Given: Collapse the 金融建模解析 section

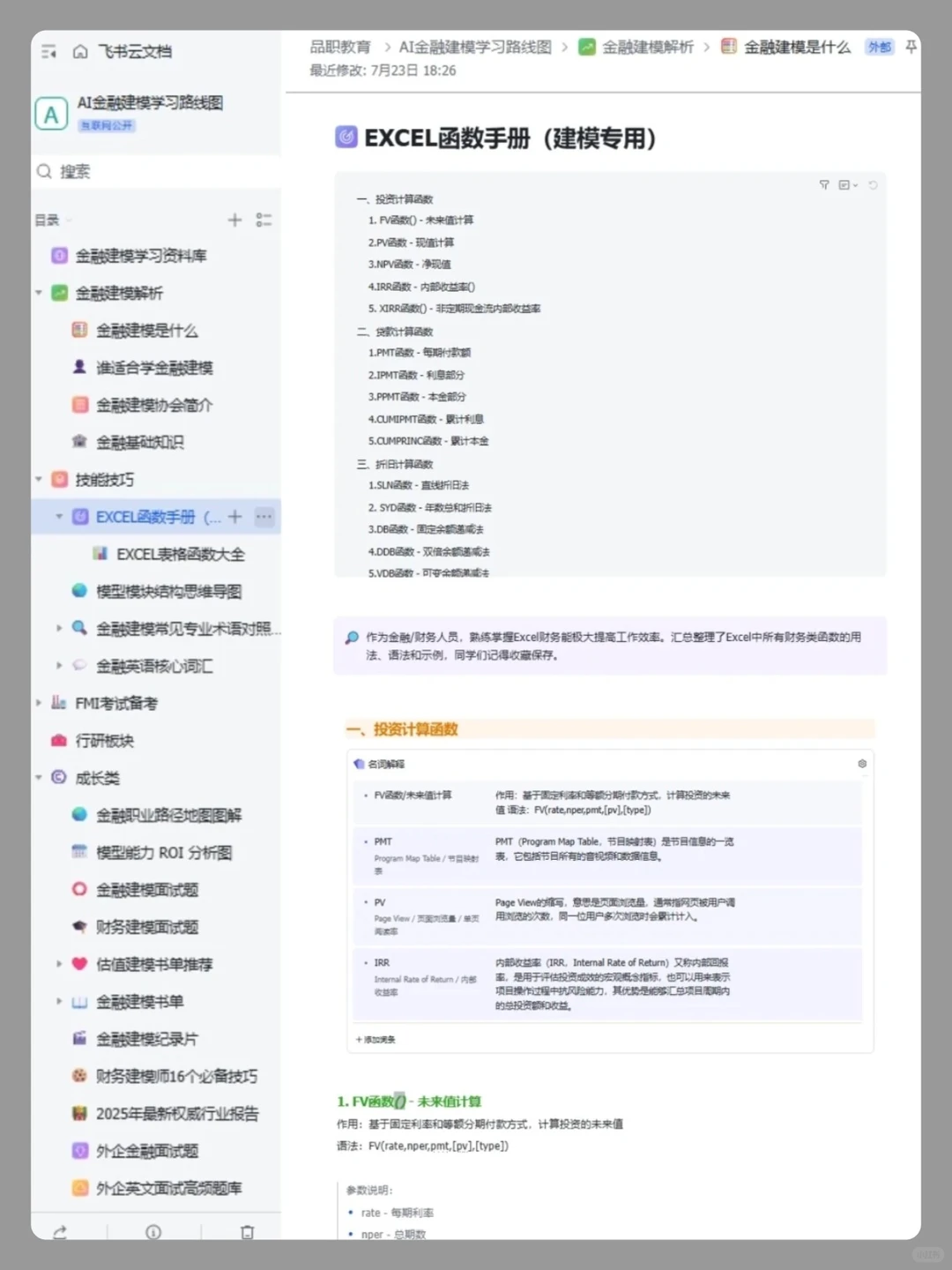Looking at the screenshot, I should (x=39, y=293).
